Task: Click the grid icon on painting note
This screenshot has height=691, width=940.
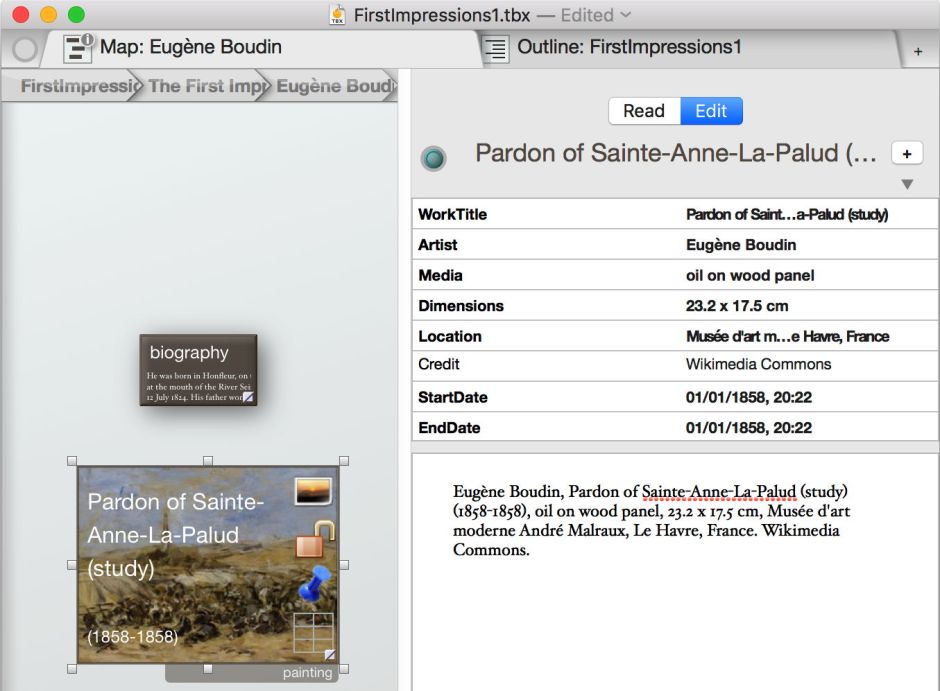Action: pos(312,634)
